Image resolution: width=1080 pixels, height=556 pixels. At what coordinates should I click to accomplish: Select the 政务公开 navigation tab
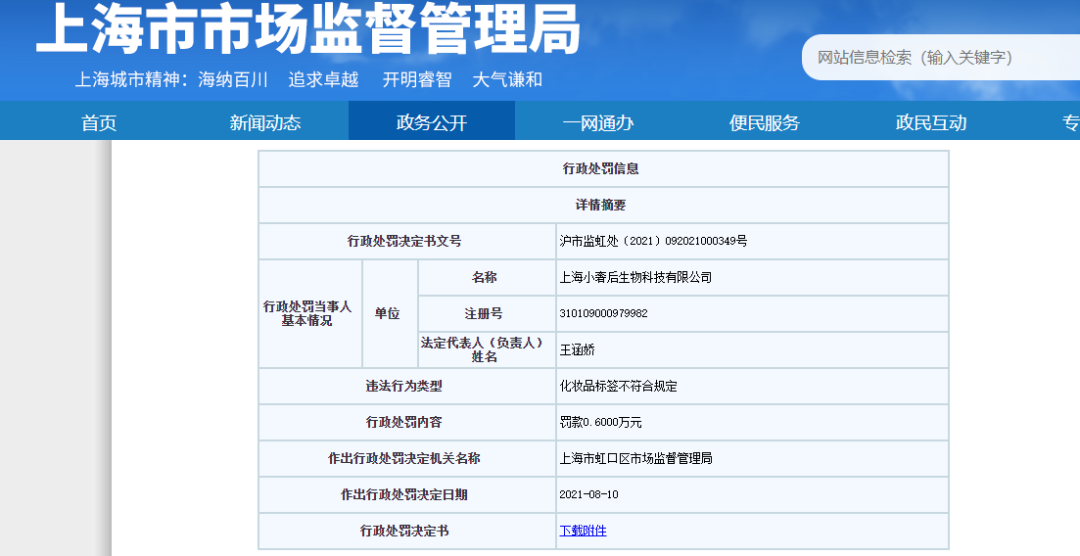432,123
